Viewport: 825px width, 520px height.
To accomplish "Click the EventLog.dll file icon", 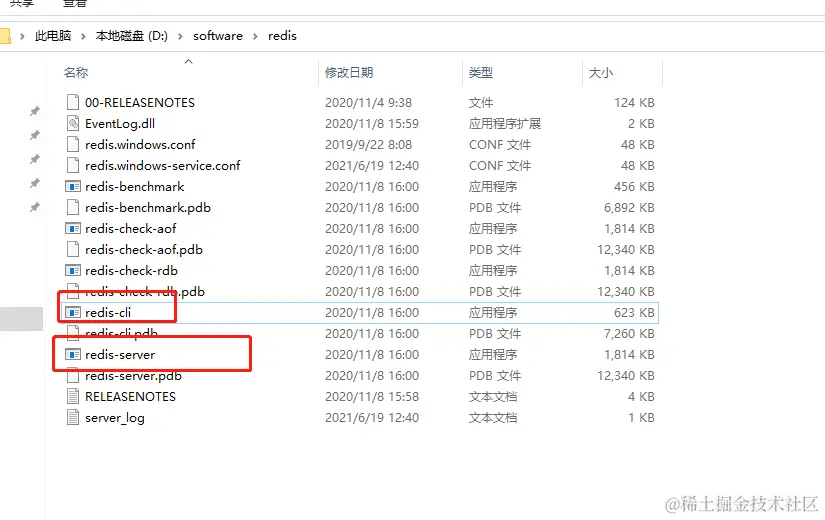I will (x=73, y=123).
